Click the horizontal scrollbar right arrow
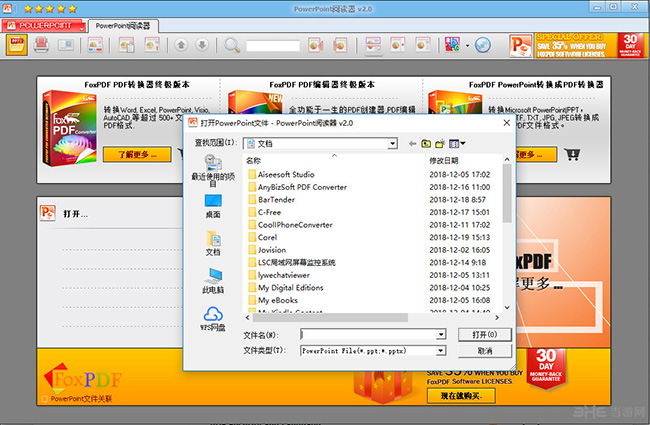 497,318
